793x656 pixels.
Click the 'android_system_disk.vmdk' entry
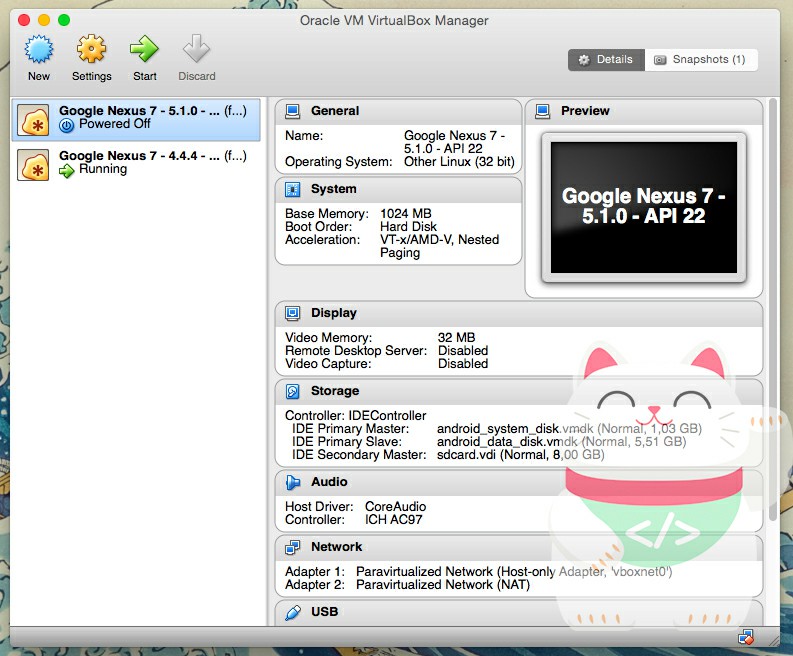[x=569, y=429]
